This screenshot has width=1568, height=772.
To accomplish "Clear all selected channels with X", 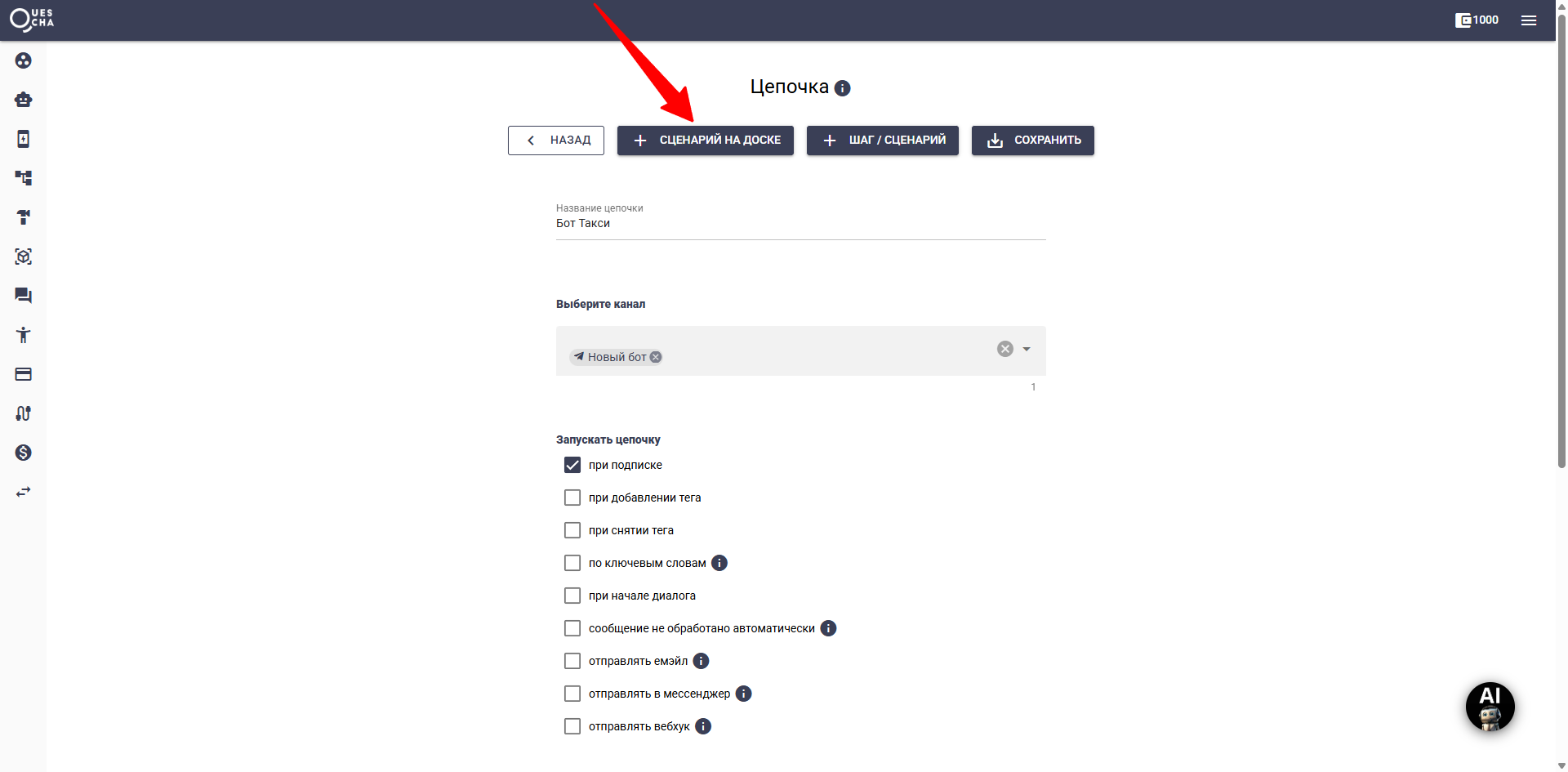I will 1004,349.
